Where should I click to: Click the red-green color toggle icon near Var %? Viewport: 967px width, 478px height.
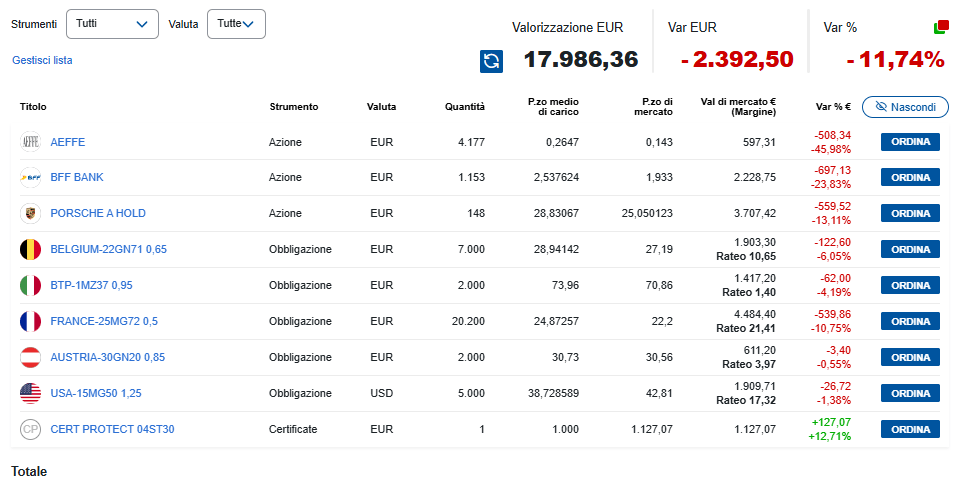click(x=940, y=27)
